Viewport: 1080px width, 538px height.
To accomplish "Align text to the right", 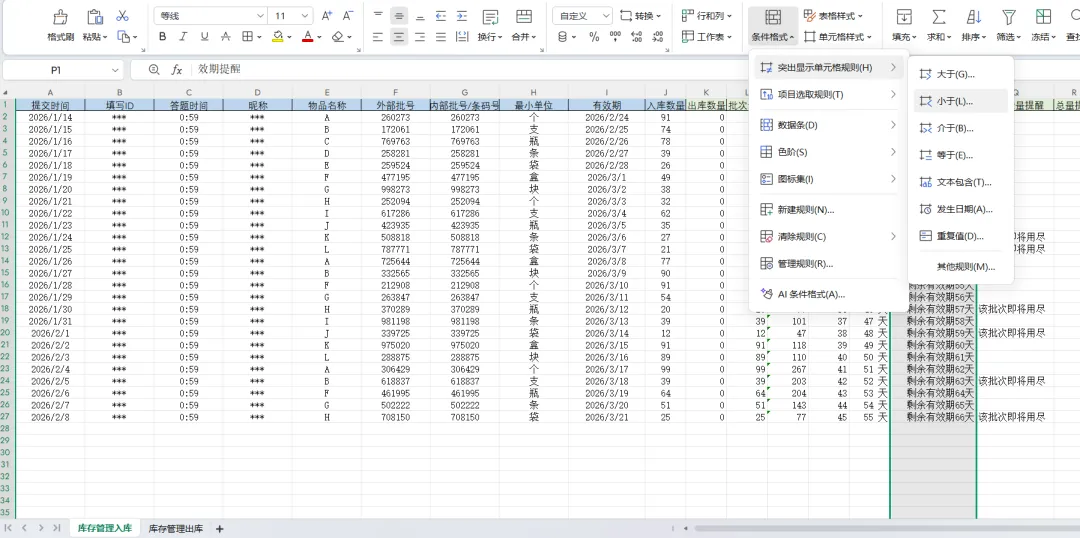I will click(x=420, y=37).
